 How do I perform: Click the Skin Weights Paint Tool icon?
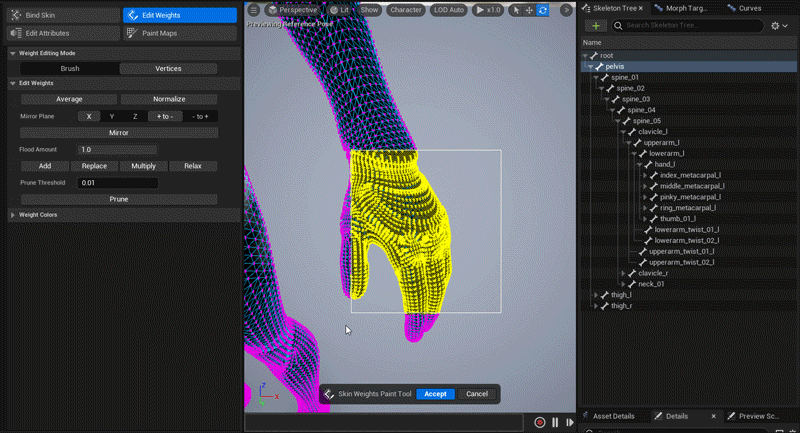coord(329,394)
